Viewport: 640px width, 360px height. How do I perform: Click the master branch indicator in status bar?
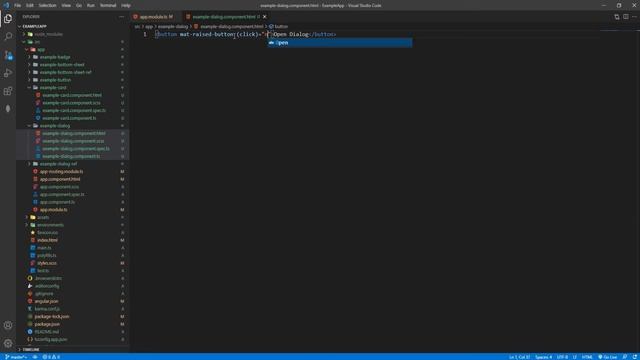(16, 357)
